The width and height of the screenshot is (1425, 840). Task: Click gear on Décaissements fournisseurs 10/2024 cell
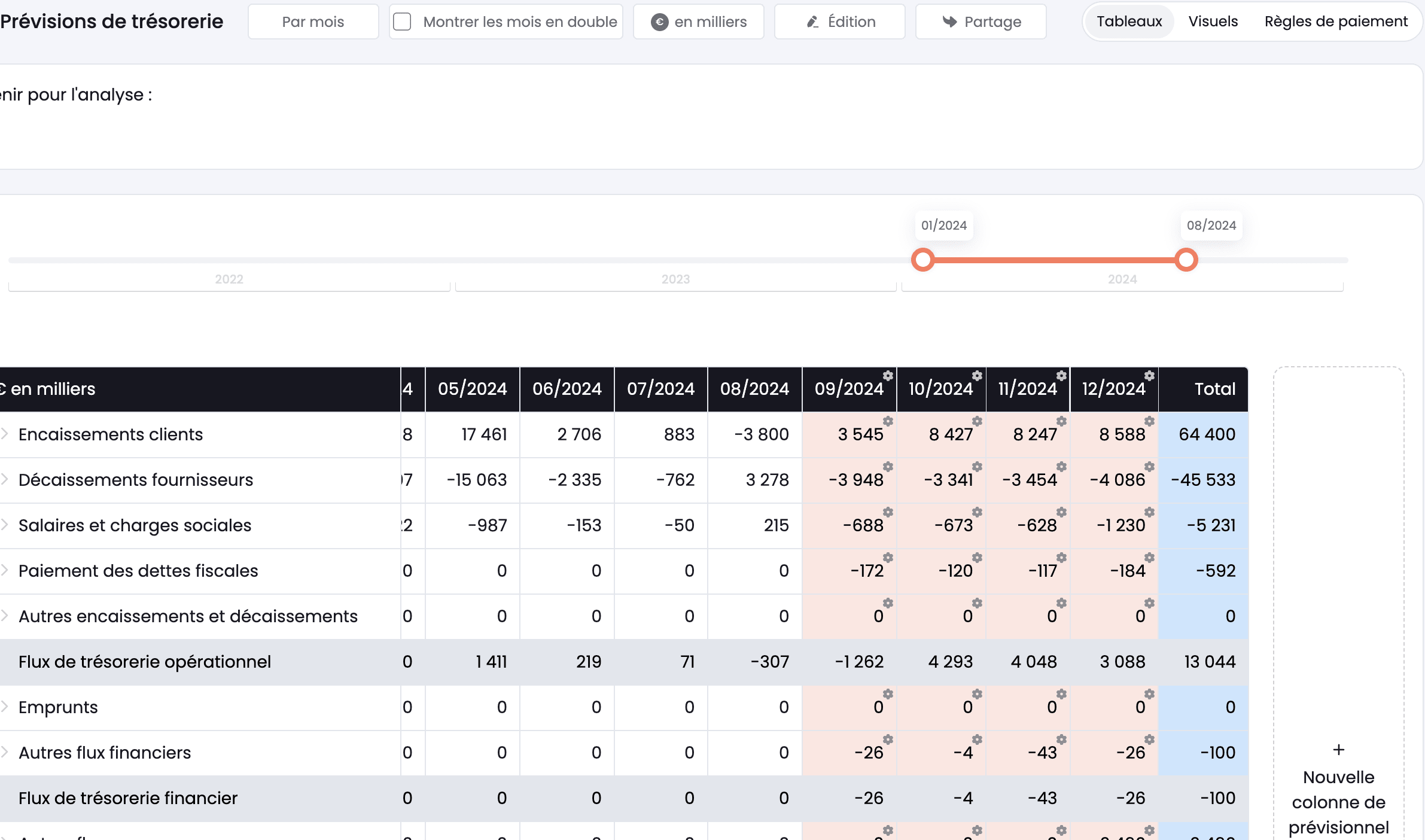977,467
